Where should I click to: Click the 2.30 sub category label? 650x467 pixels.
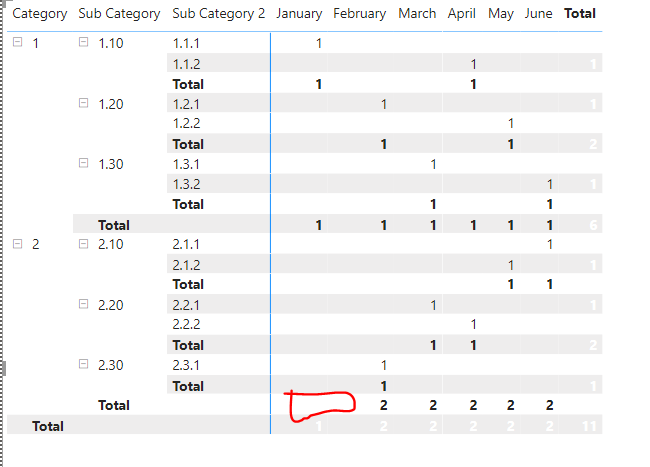111,365
